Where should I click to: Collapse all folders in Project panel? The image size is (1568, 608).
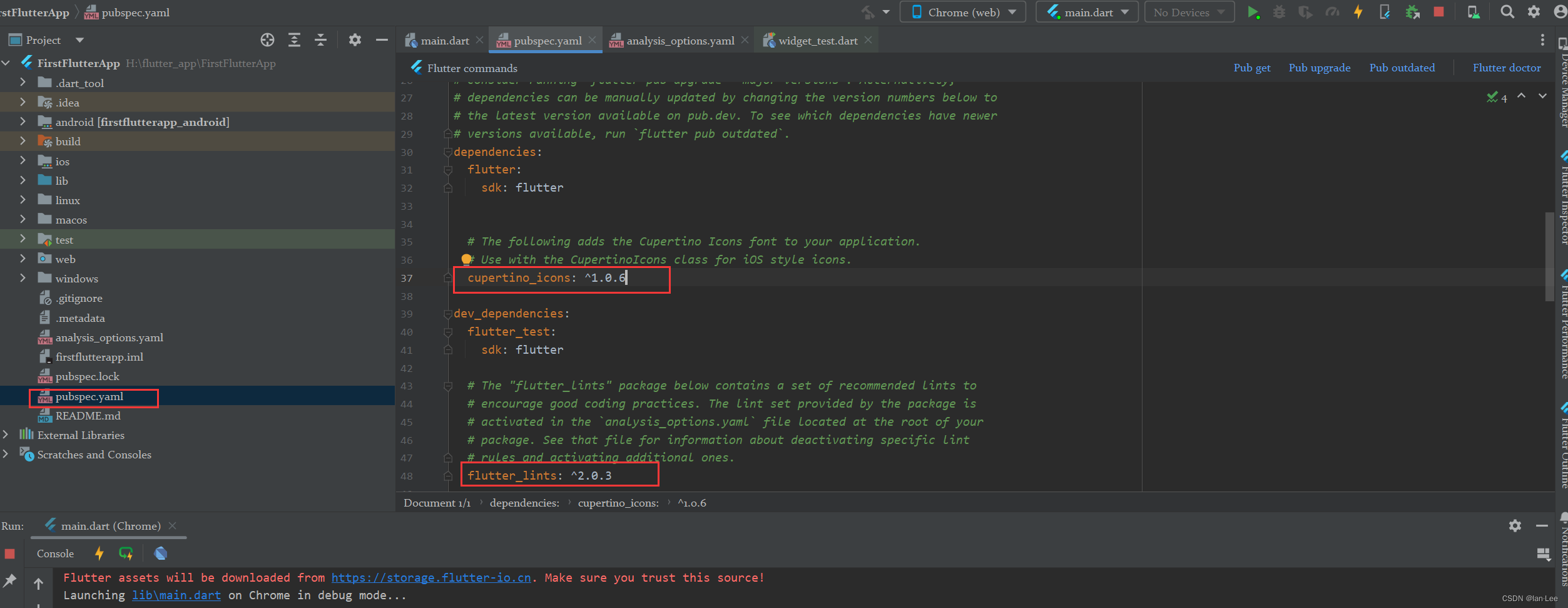320,39
